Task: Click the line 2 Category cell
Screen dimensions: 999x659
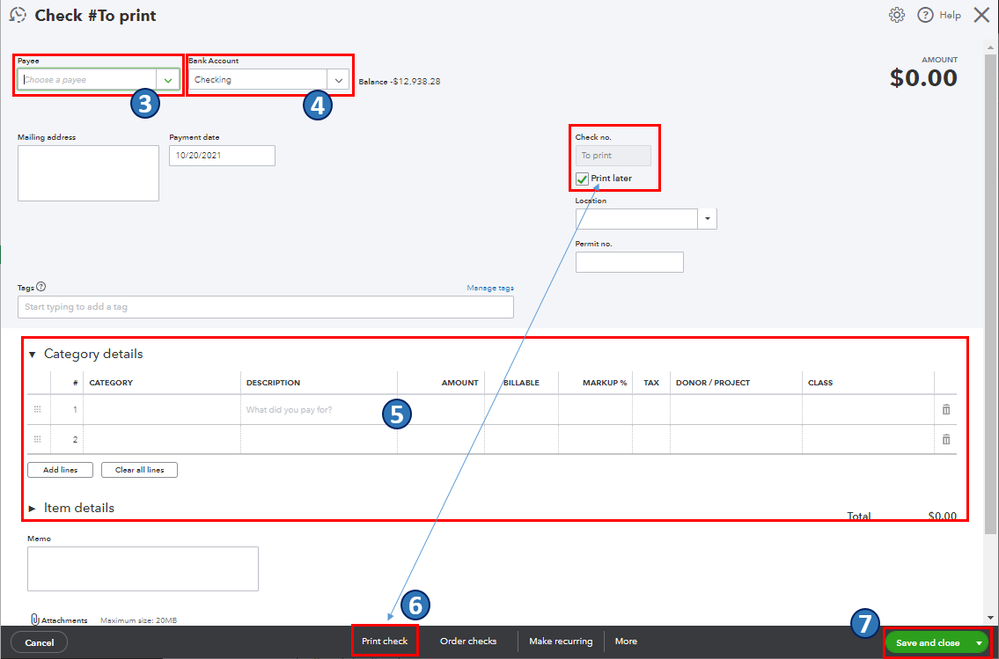Action: [x=162, y=439]
